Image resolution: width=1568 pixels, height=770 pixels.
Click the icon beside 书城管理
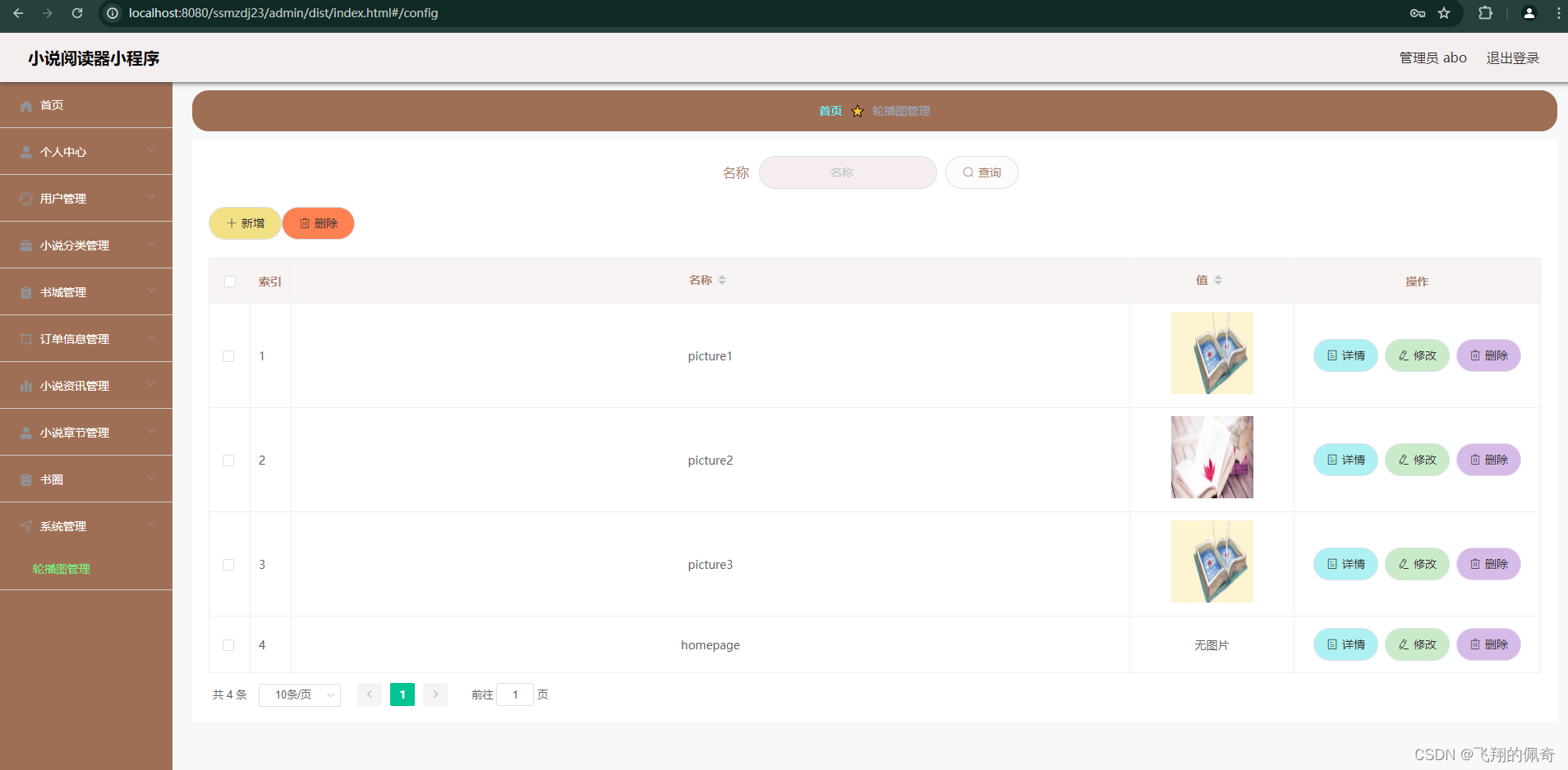(x=26, y=293)
